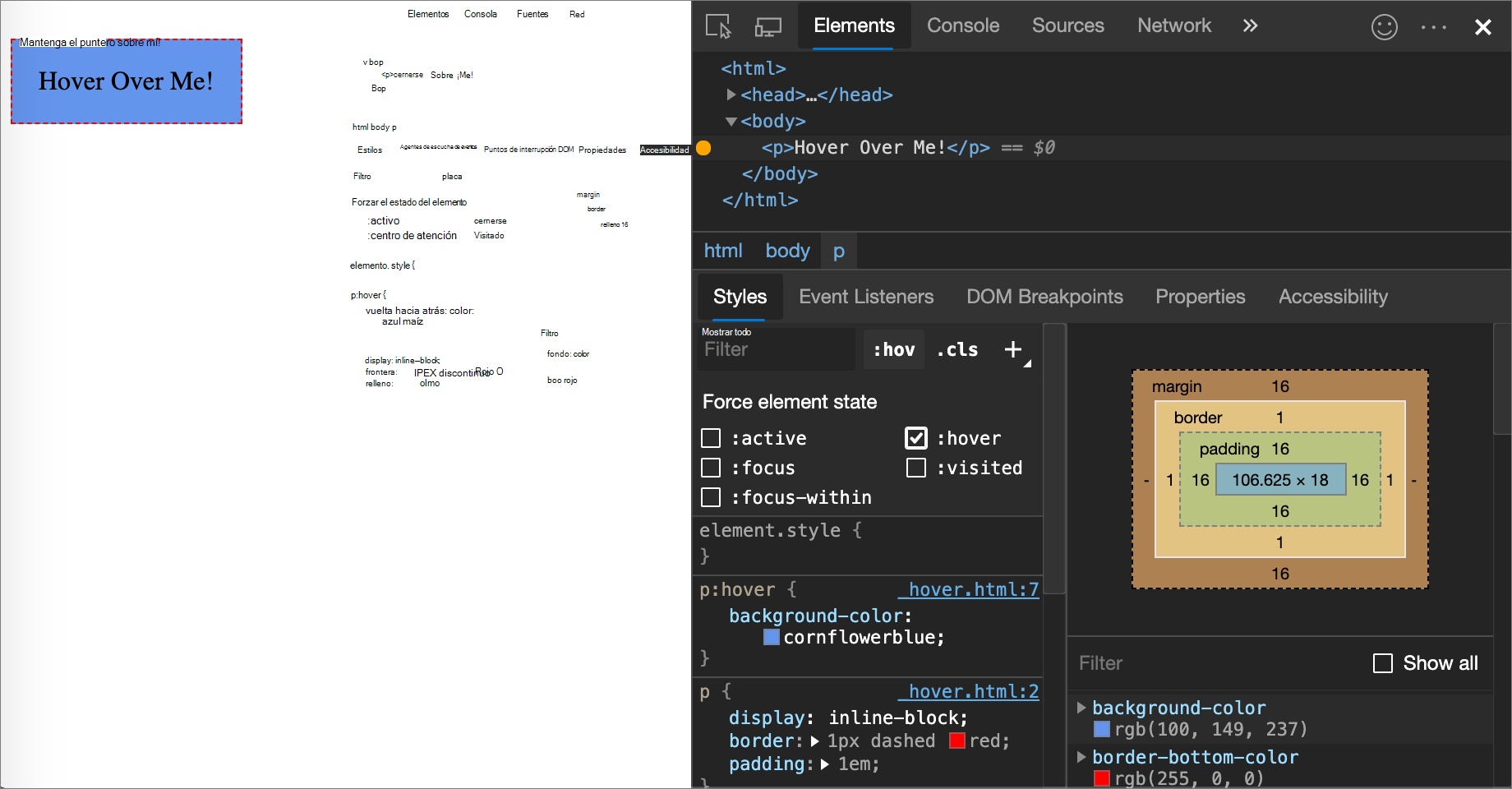The width and height of the screenshot is (1512, 789).
Task: Click the feedback smiley icon
Action: 1384,26
